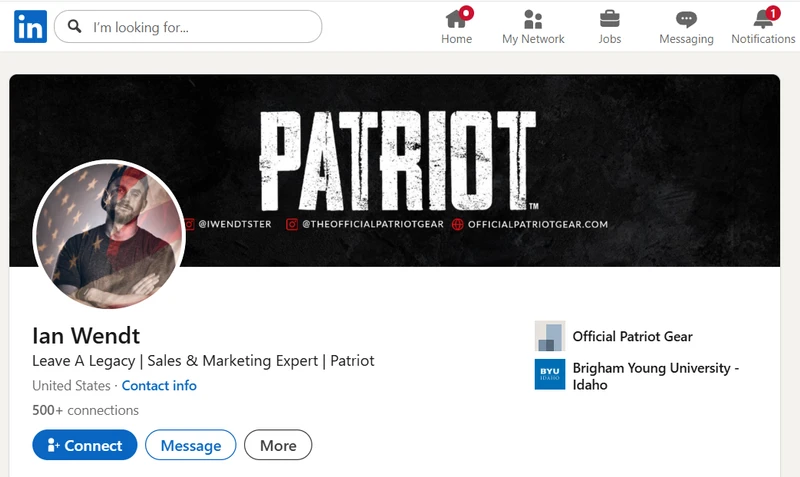This screenshot has width=800, height=477.
Task: Click the Instagram icon beside @THEOFFICIALPATRIOTGEAR
Action: click(292, 224)
